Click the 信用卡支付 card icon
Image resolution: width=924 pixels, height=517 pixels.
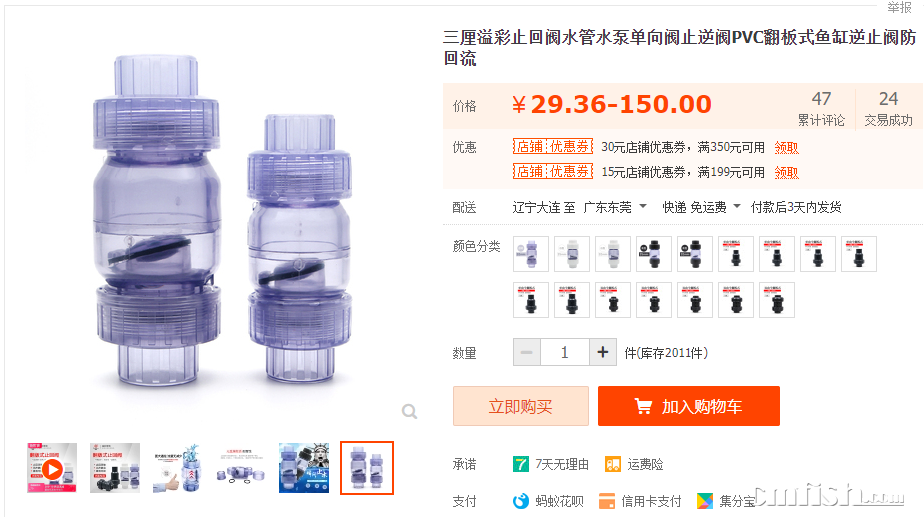pyautogui.click(x=606, y=501)
